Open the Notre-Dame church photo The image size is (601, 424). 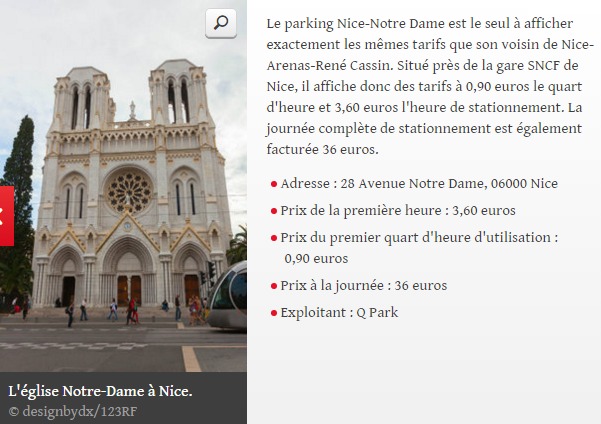[x=123, y=186]
